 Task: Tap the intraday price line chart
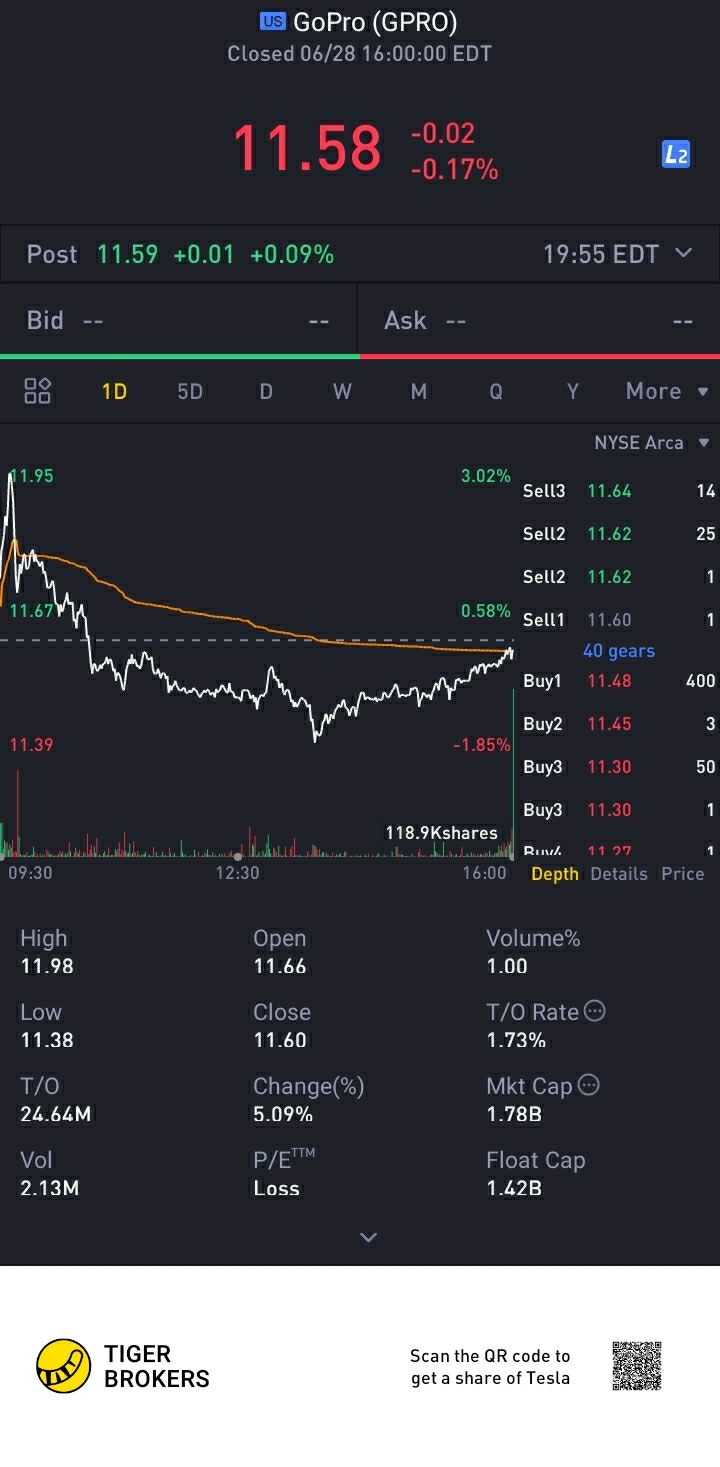(x=258, y=610)
